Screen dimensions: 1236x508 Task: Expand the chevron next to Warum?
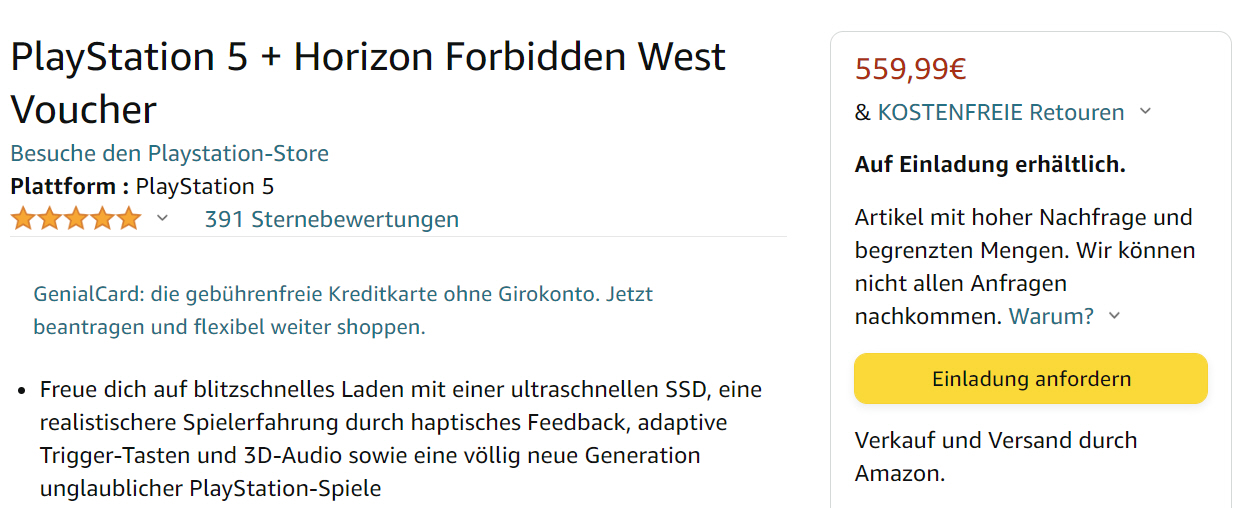click(x=1115, y=316)
